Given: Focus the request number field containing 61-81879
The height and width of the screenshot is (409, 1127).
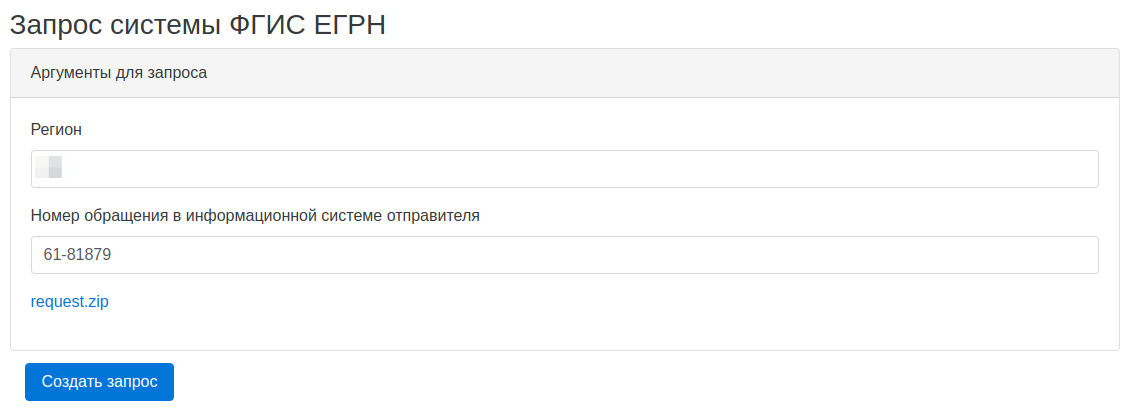Looking at the screenshot, I should click(564, 255).
